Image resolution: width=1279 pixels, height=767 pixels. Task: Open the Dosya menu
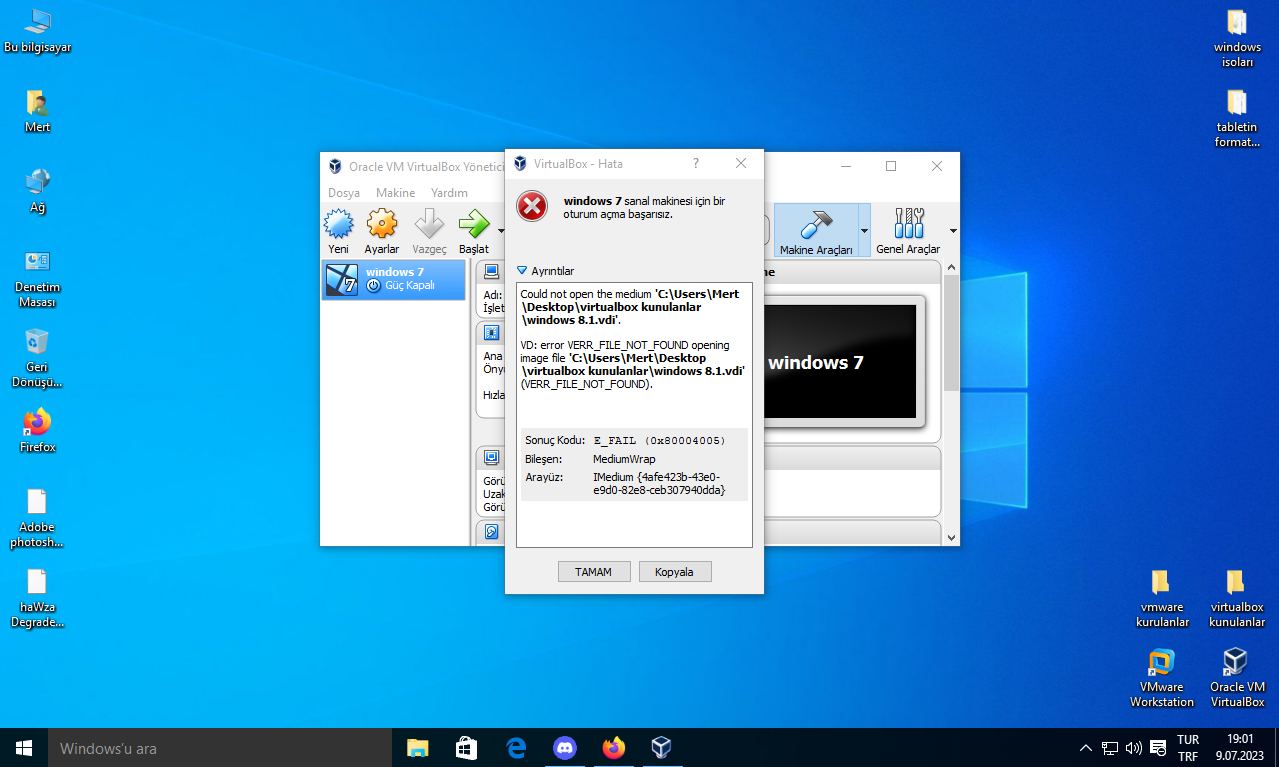344,193
